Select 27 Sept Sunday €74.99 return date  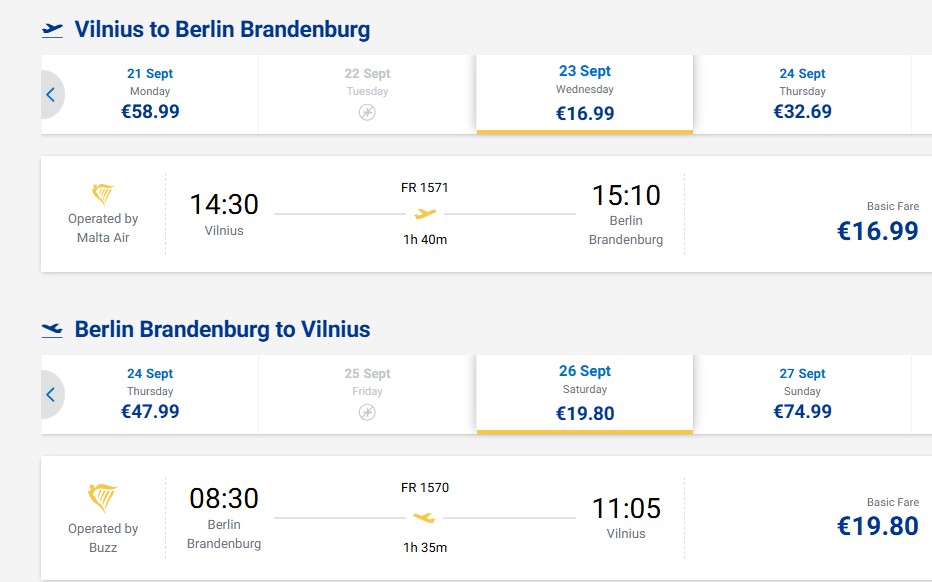point(802,394)
